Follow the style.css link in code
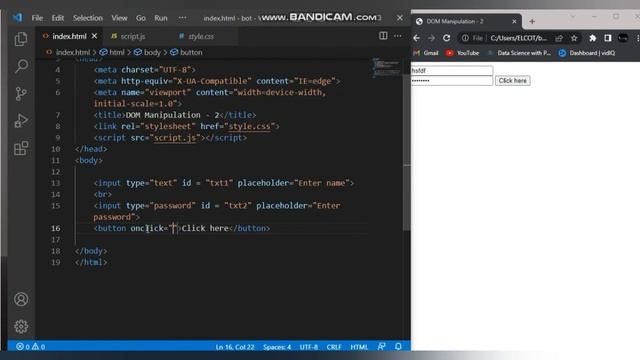Viewport: 640px width, 360px height. coord(249,127)
